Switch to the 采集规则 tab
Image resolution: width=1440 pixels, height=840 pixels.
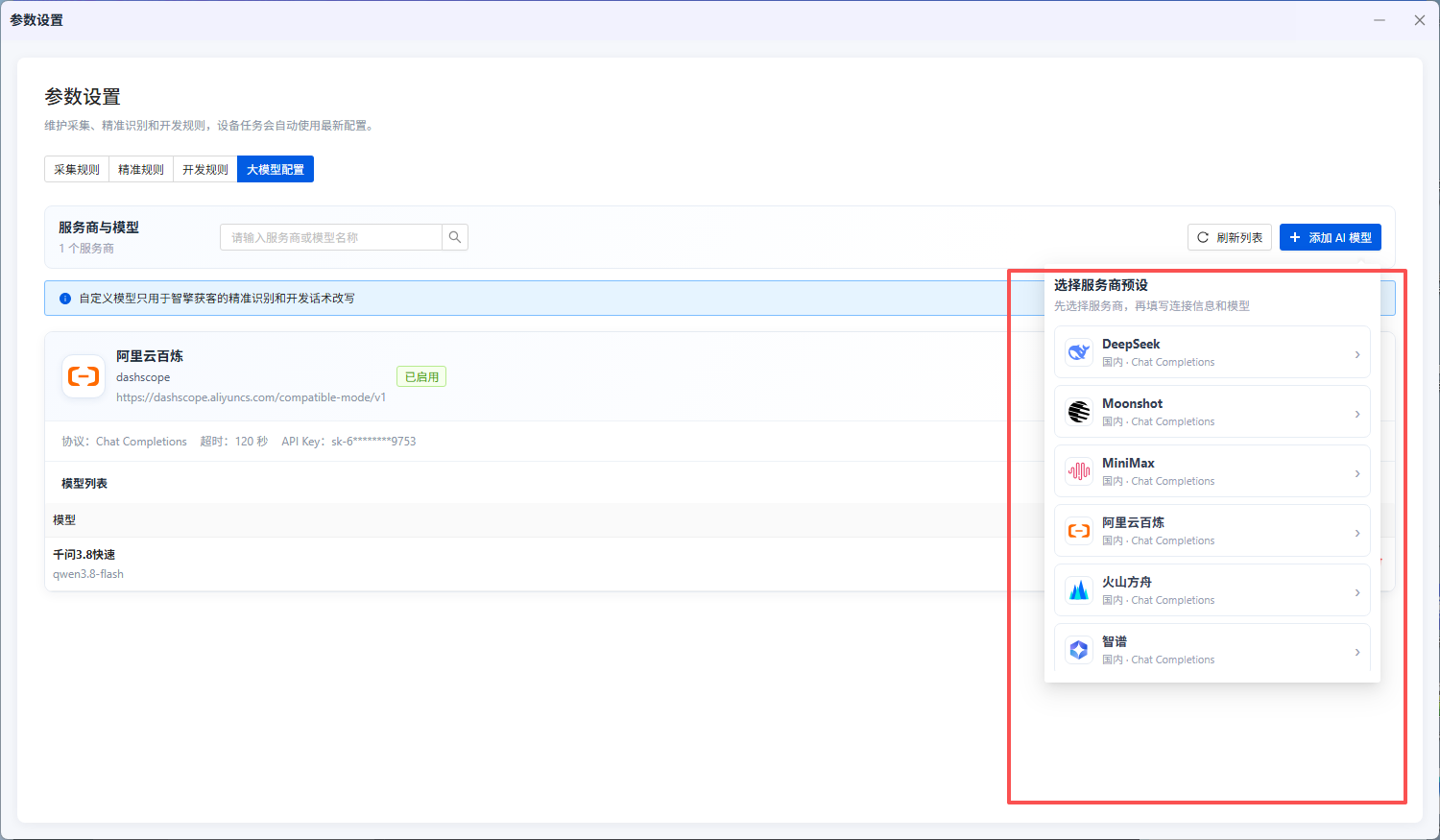77,169
